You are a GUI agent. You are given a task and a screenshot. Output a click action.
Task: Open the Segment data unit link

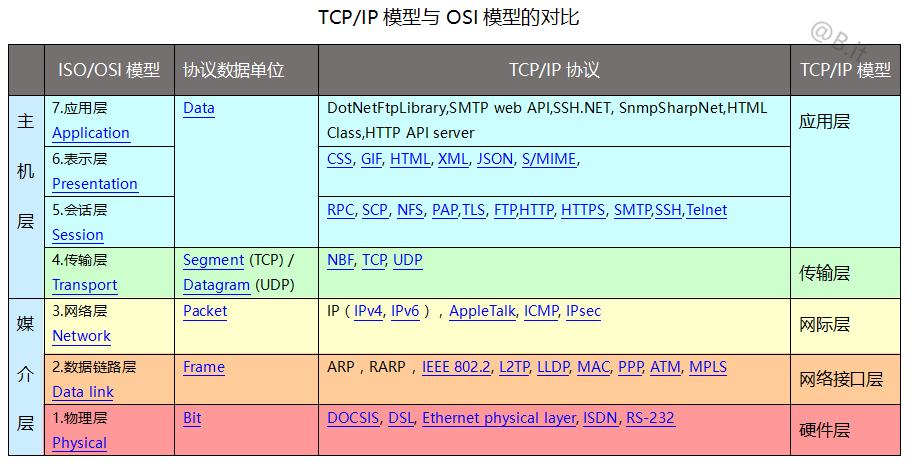[x=214, y=260]
